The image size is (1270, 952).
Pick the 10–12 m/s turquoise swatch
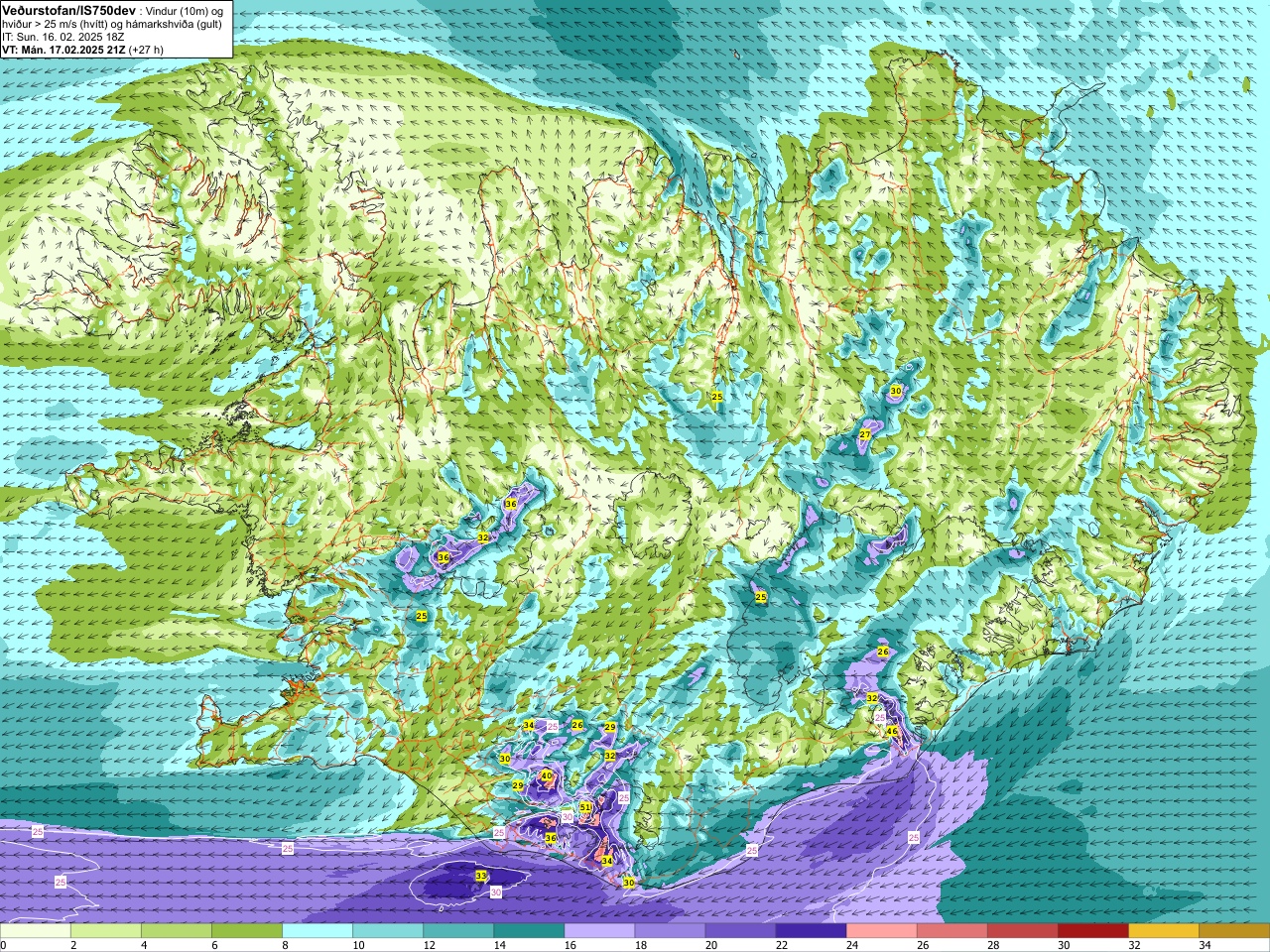(x=388, y=931)
